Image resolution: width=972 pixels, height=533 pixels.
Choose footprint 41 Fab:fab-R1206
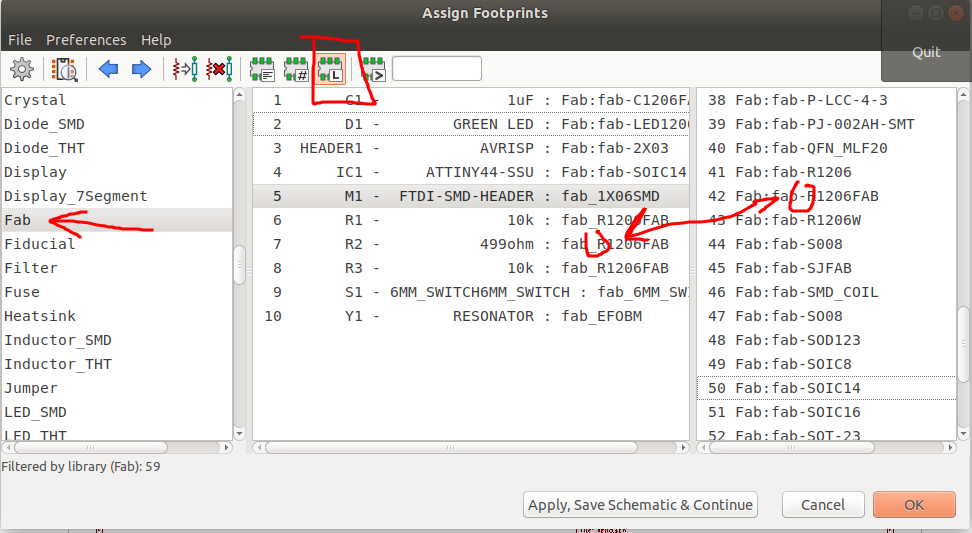826,172
